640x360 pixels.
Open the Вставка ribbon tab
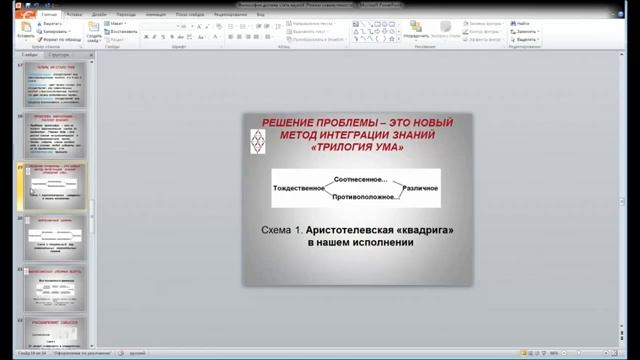(x=74, y=14)
